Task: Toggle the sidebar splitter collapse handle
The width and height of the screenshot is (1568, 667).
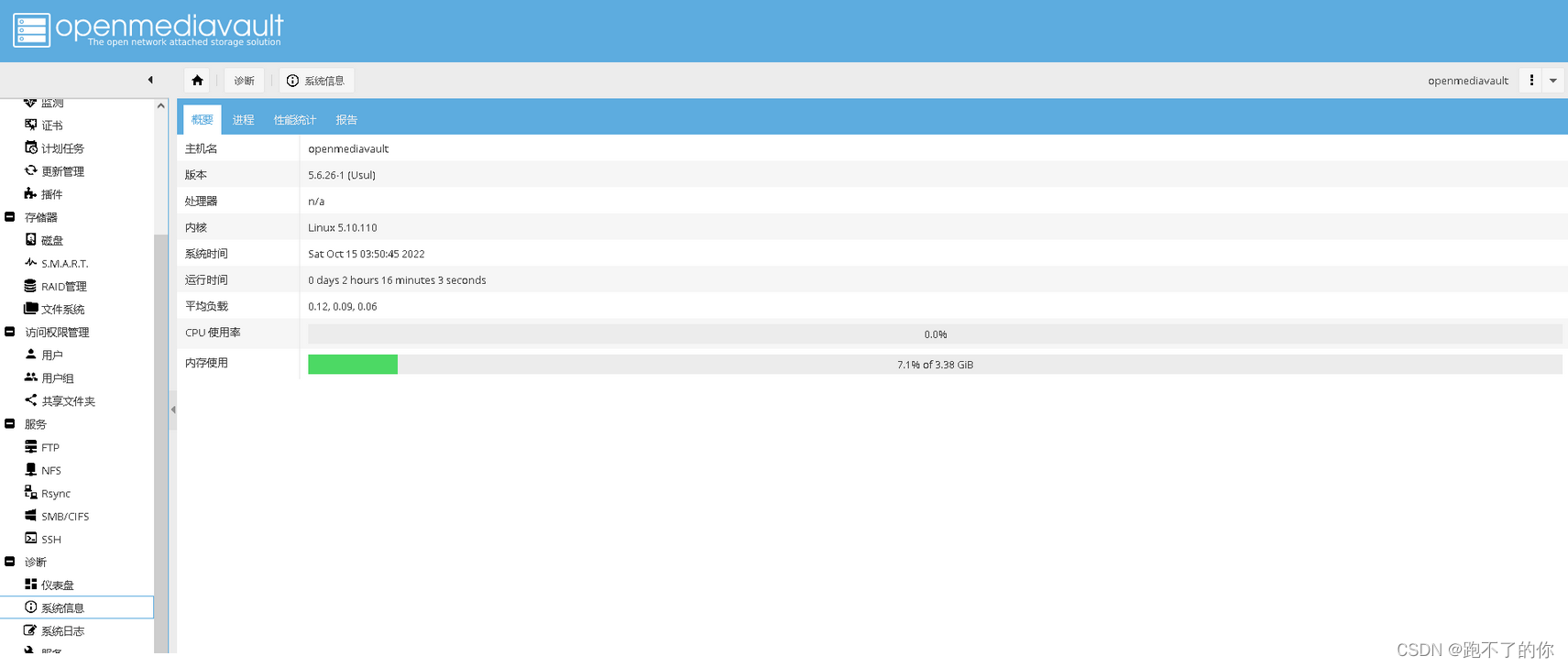Action: click(x=172, y=410)
